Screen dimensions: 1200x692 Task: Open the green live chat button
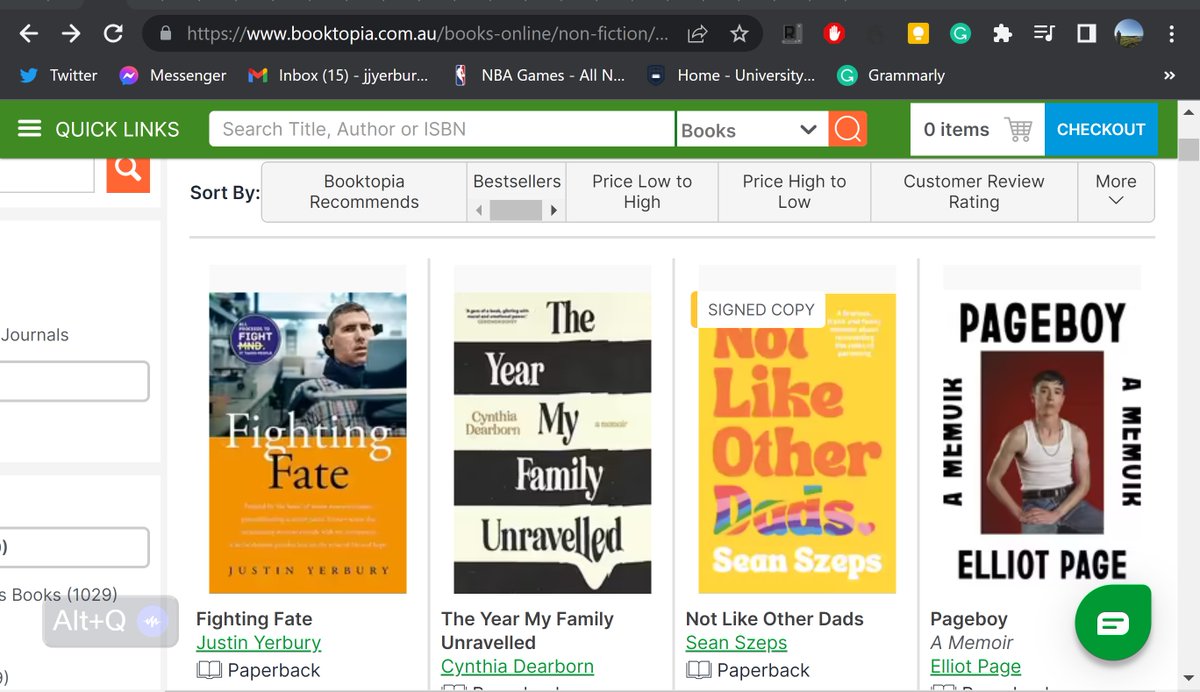[x=1113, y=624]
